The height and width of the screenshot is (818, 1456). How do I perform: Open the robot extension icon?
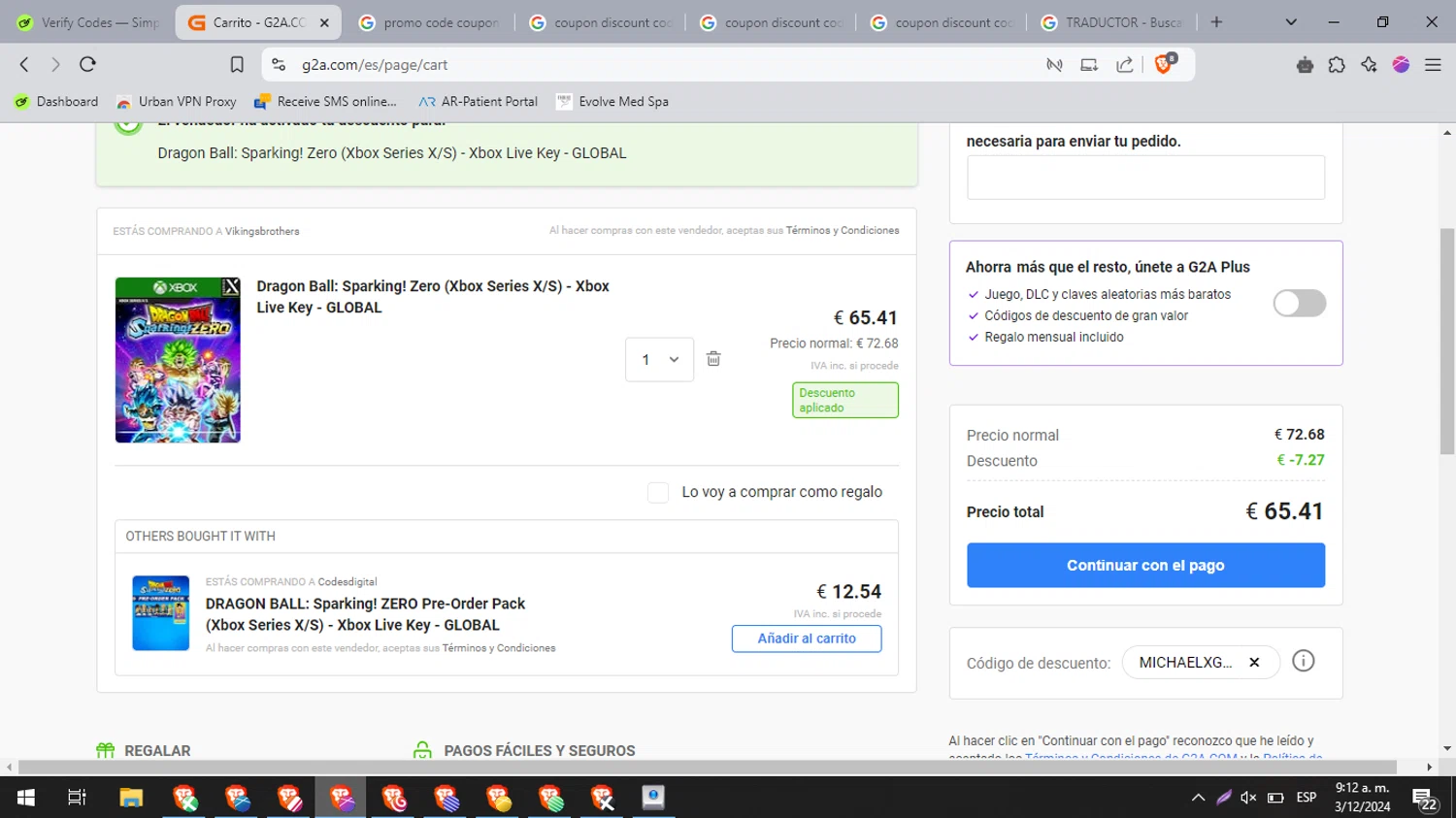1305,65
